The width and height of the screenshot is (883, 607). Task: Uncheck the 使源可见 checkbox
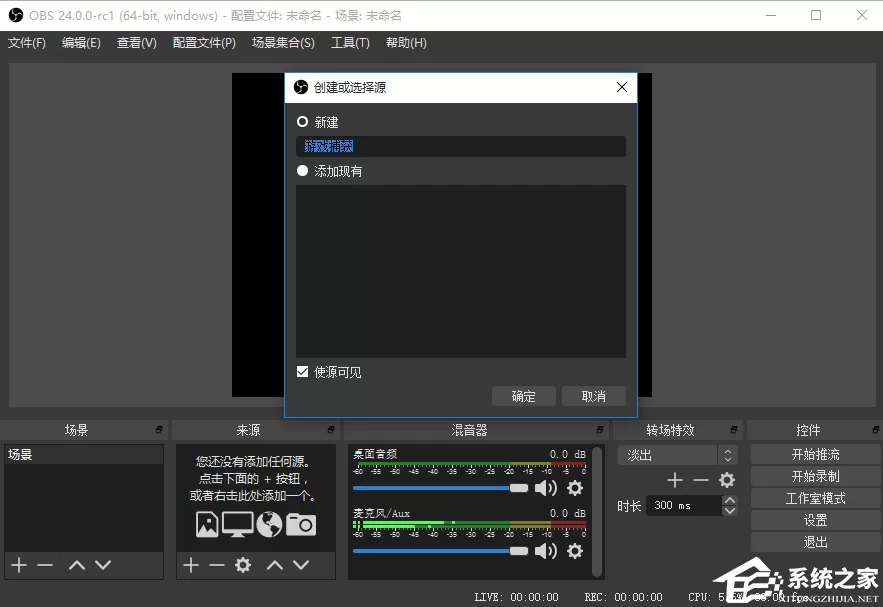pos(302,372)
